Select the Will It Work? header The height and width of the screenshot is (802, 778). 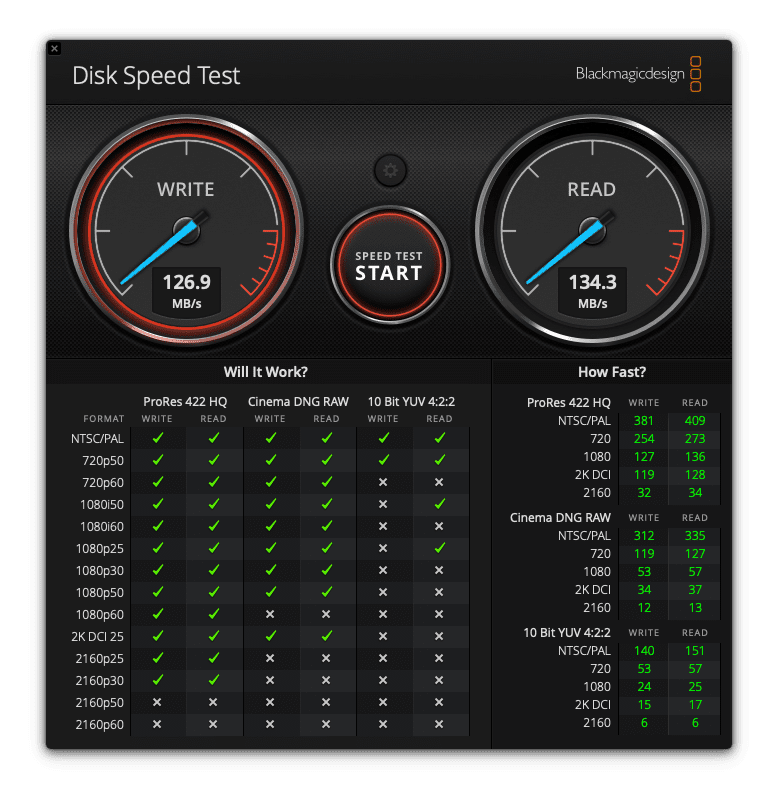[x=265, y=372]
